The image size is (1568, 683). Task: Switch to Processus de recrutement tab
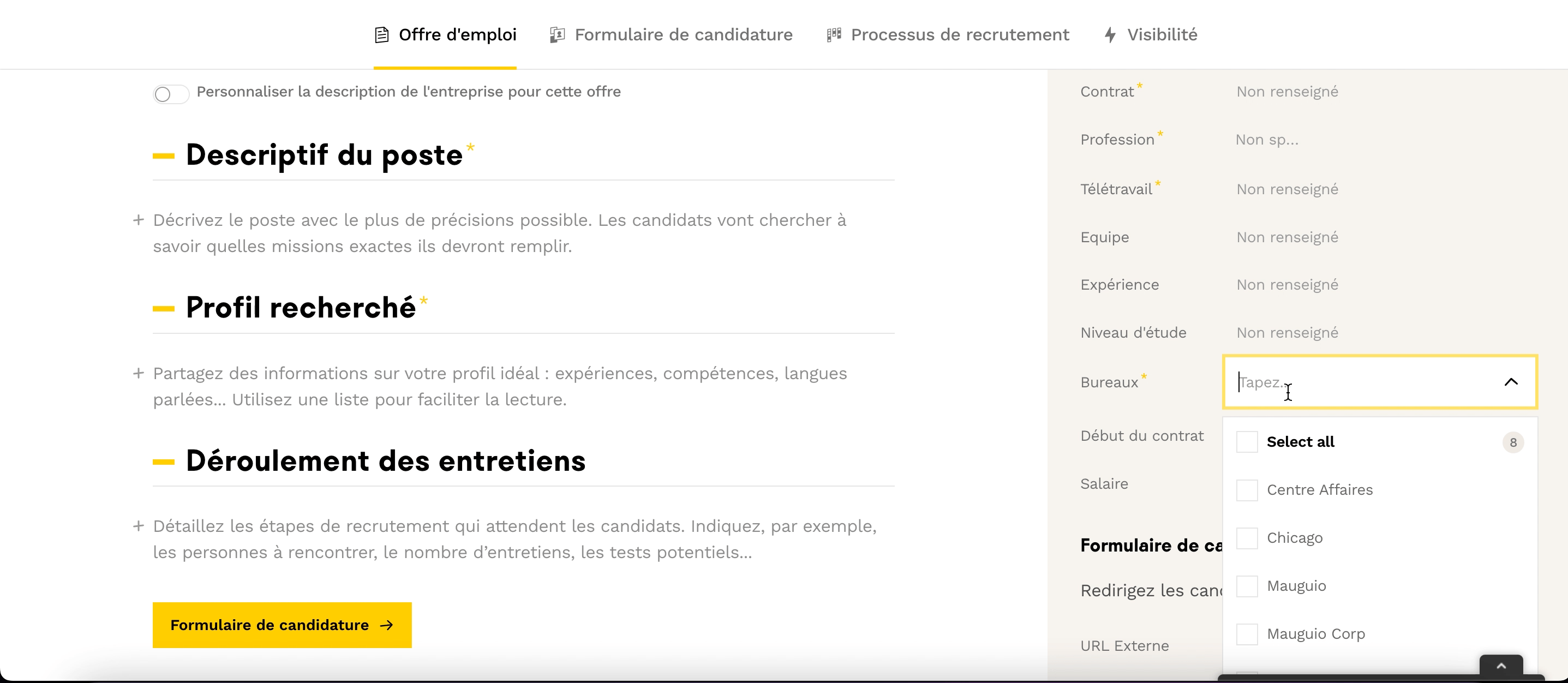(959, 35)
